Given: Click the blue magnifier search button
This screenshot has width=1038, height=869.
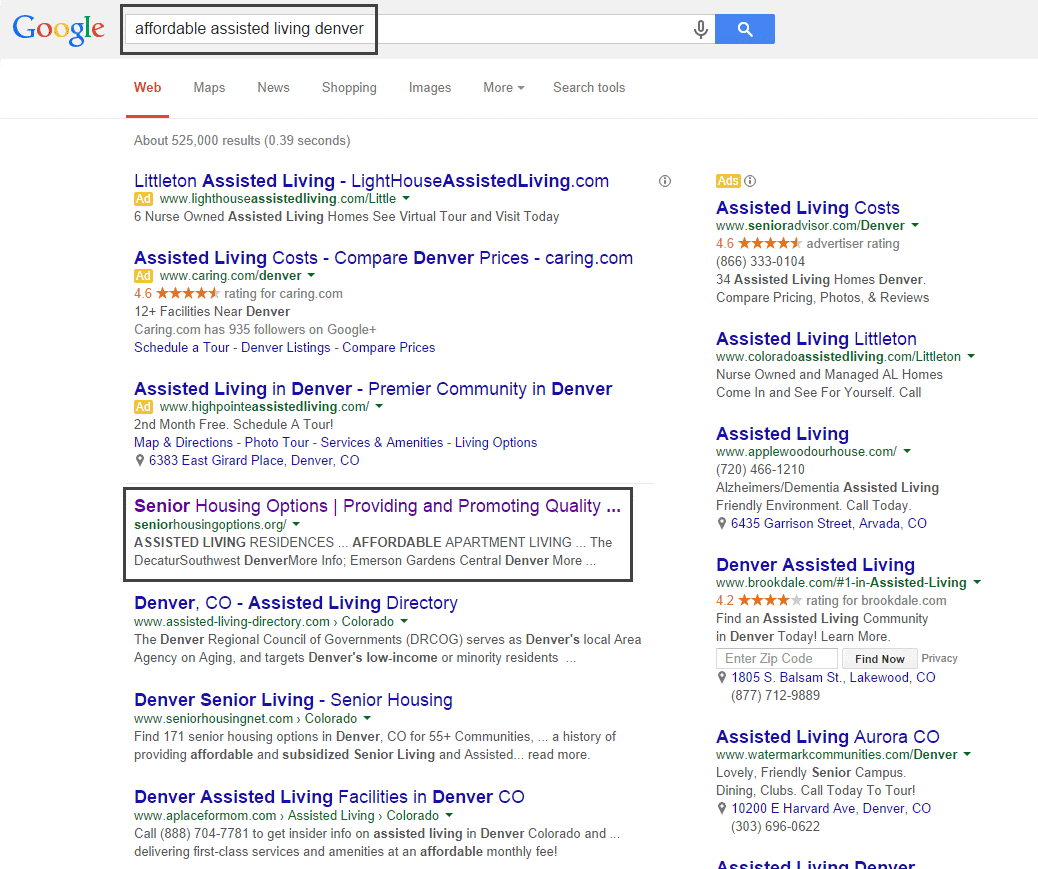Looking at the screenshot, I should (x=745, y=29).
